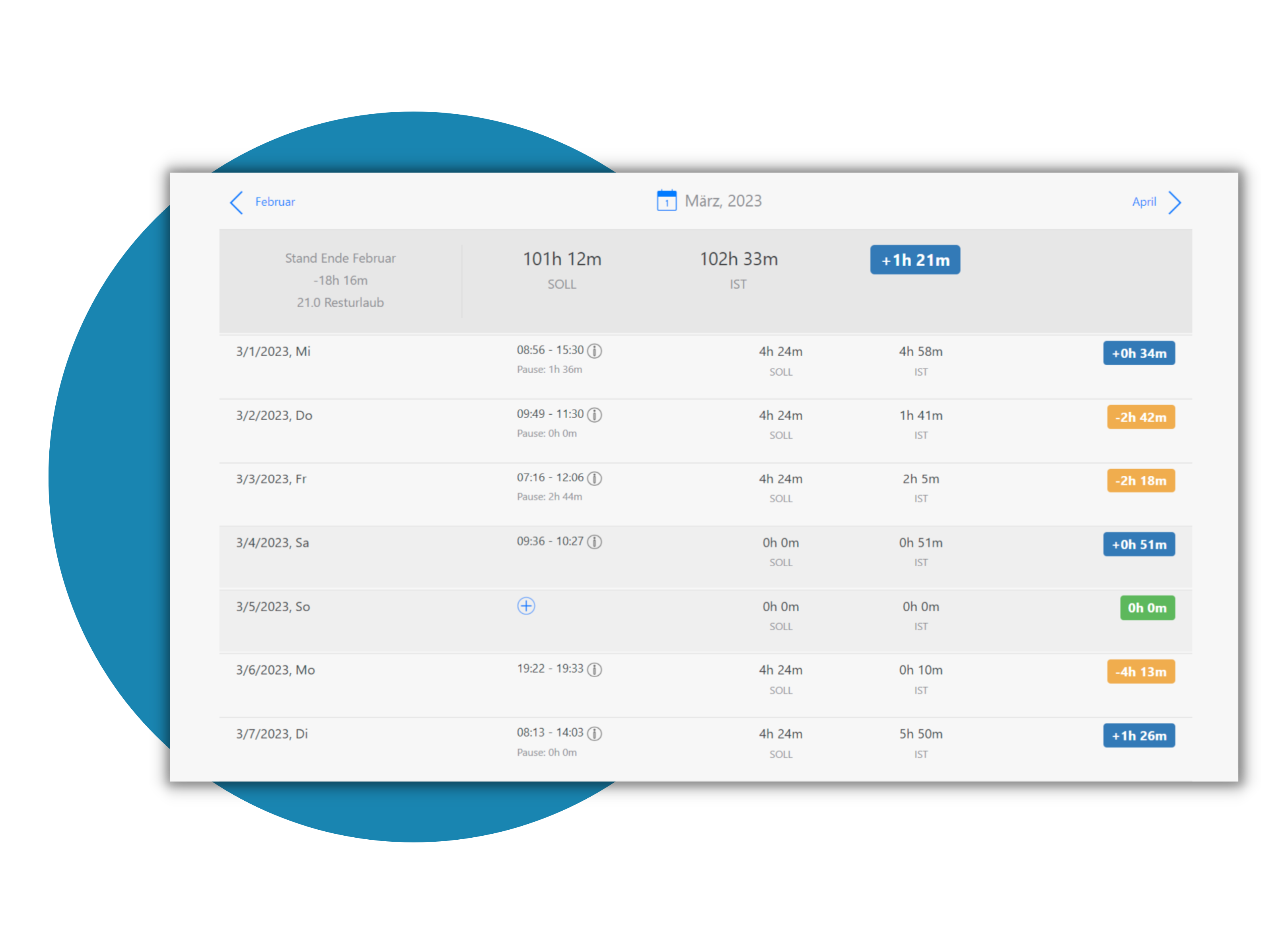Viewport: 1288px width, 936px height.
Task: Click the green 0h 0m balance badge
Action: pos(1147,608)
